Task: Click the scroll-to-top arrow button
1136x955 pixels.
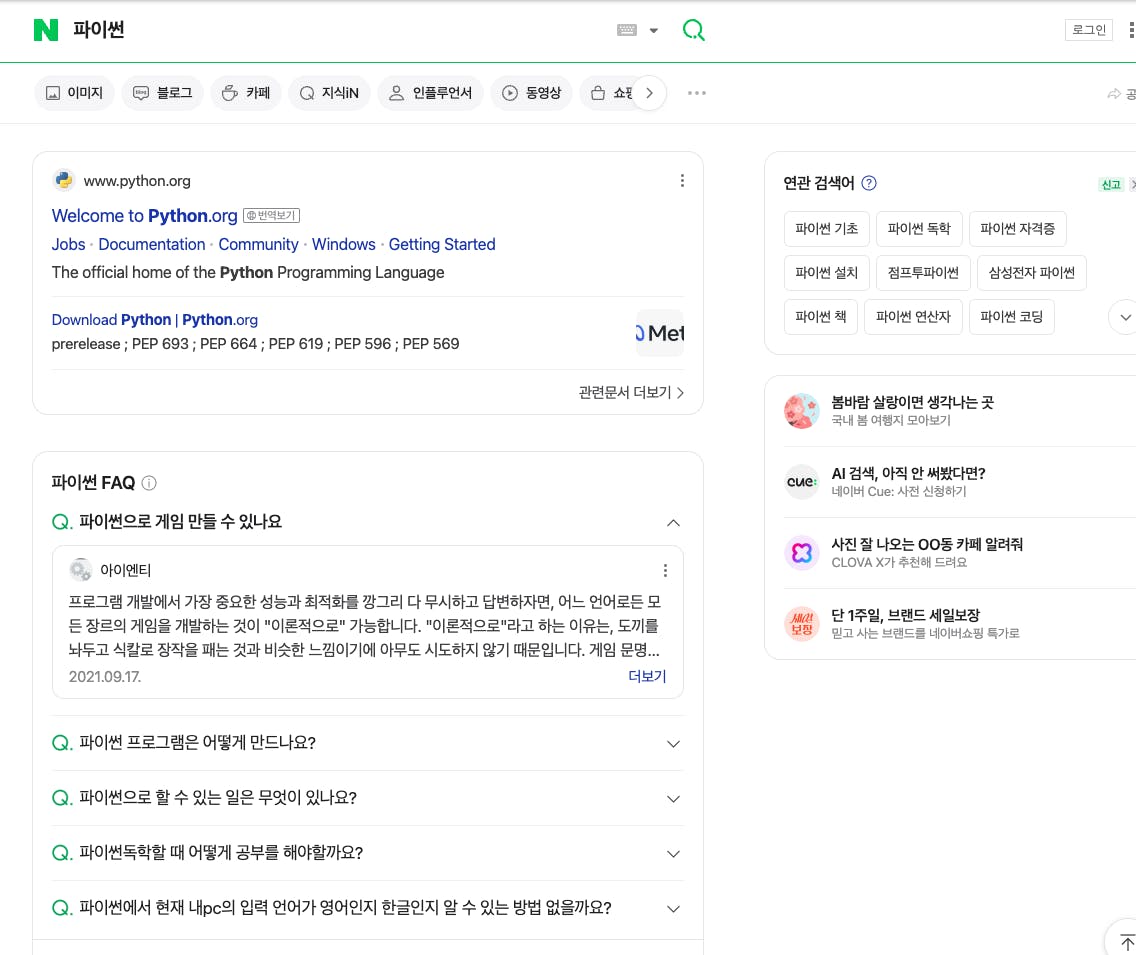Action: tap(1126, 941)
